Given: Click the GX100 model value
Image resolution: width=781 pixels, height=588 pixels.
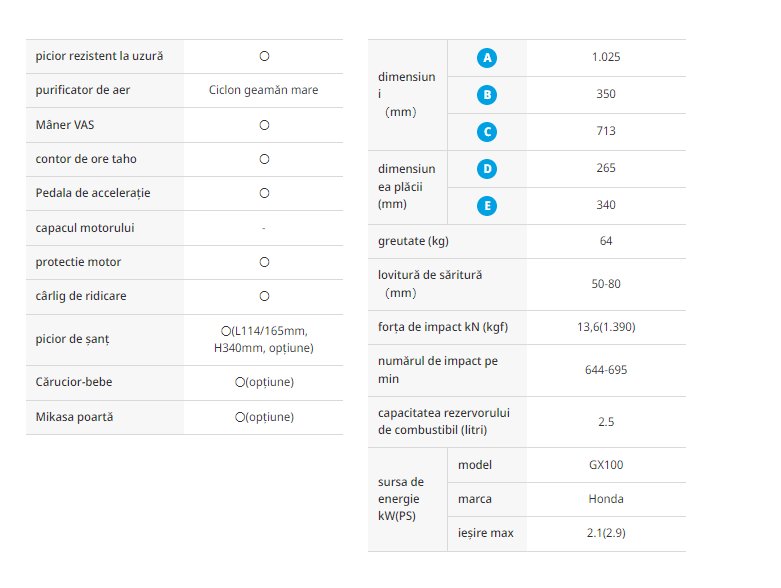Looking at the screenshot, I should point(606,465).
